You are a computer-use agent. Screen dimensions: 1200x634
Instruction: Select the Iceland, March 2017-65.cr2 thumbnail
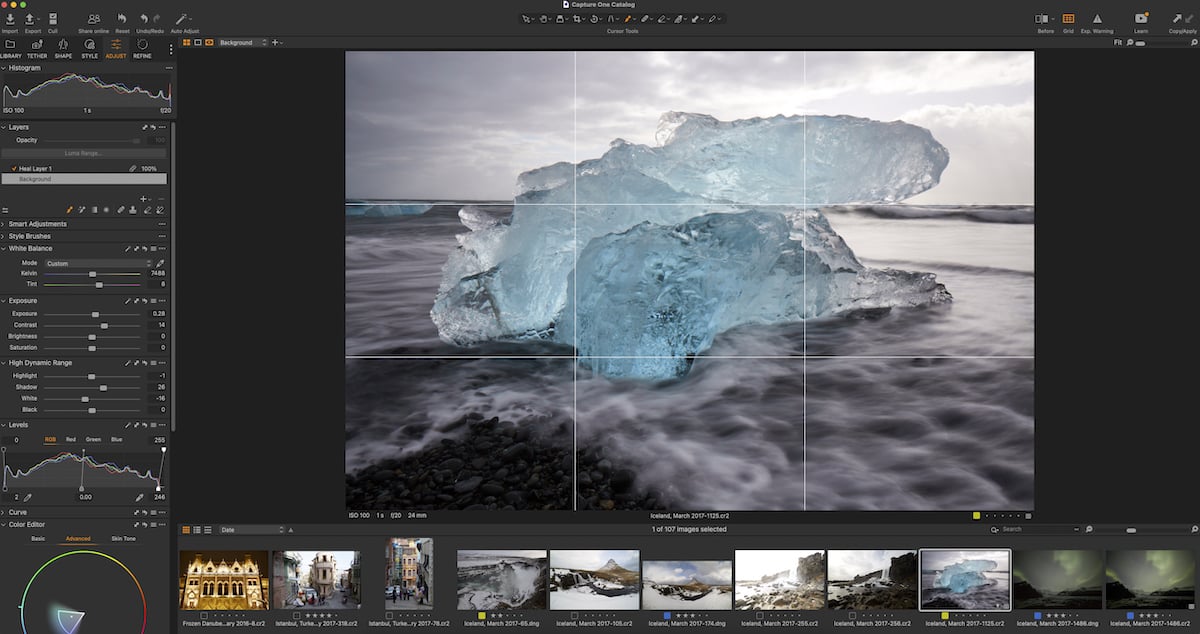pos(500,578)
